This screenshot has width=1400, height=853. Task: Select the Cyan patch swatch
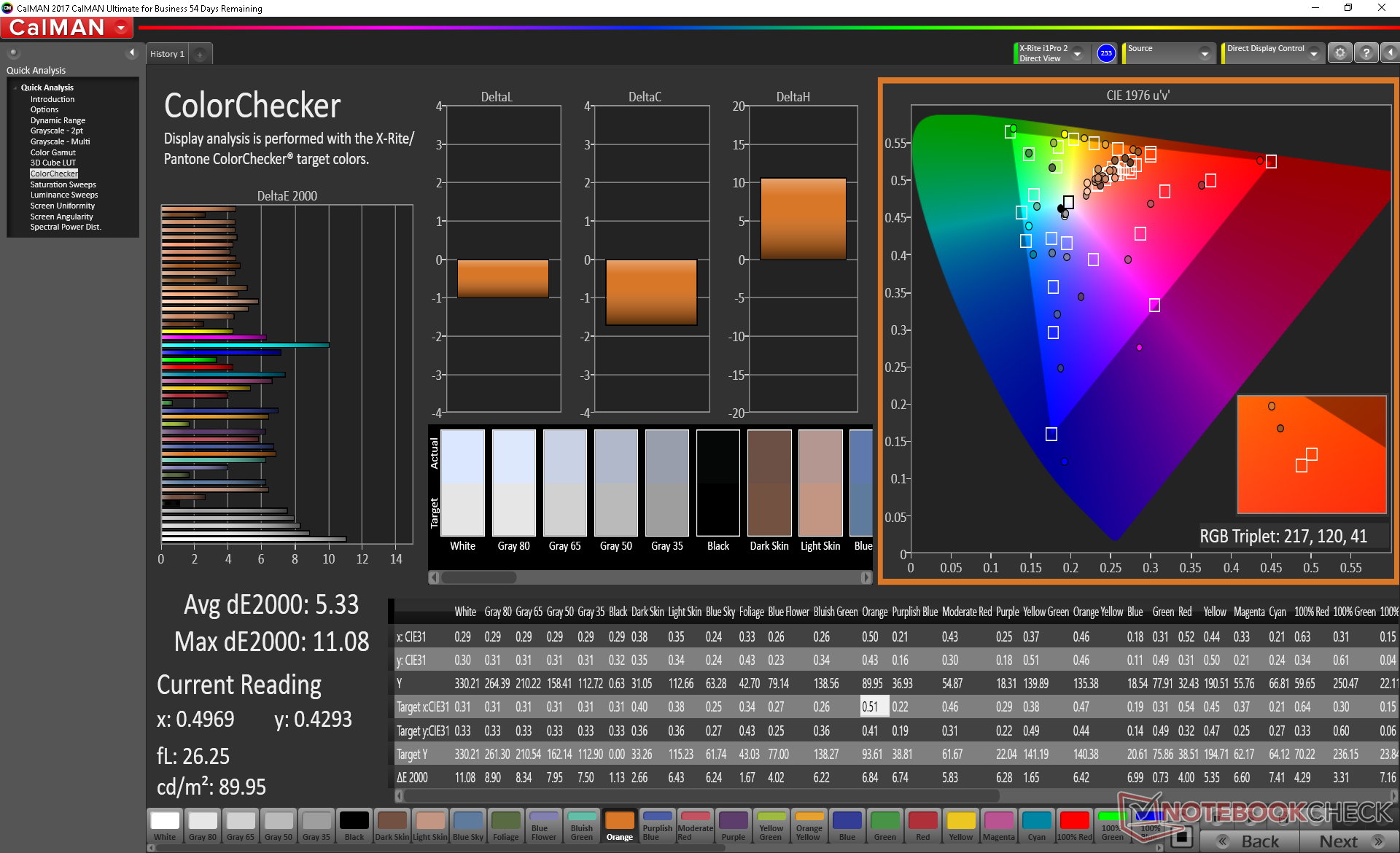1037,826
